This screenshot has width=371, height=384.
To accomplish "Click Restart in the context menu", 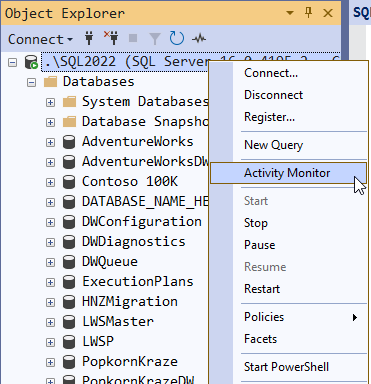I will 262,289.
